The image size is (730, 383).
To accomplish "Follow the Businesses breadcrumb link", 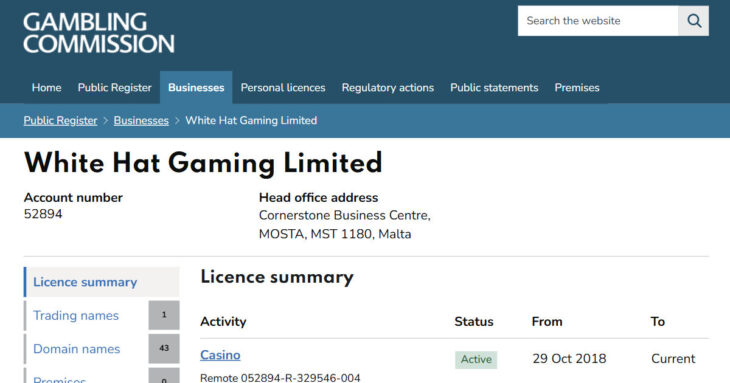I will pos(141,121).
